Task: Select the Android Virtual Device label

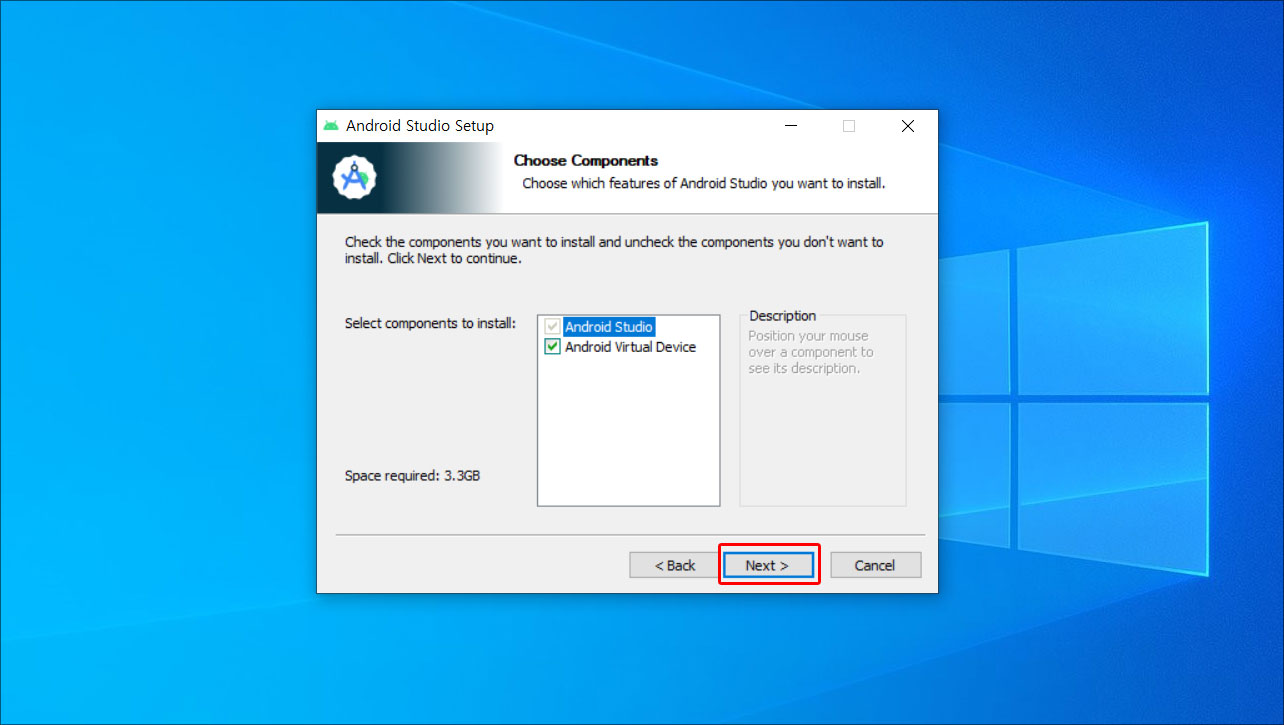Action: click(630, 347)
